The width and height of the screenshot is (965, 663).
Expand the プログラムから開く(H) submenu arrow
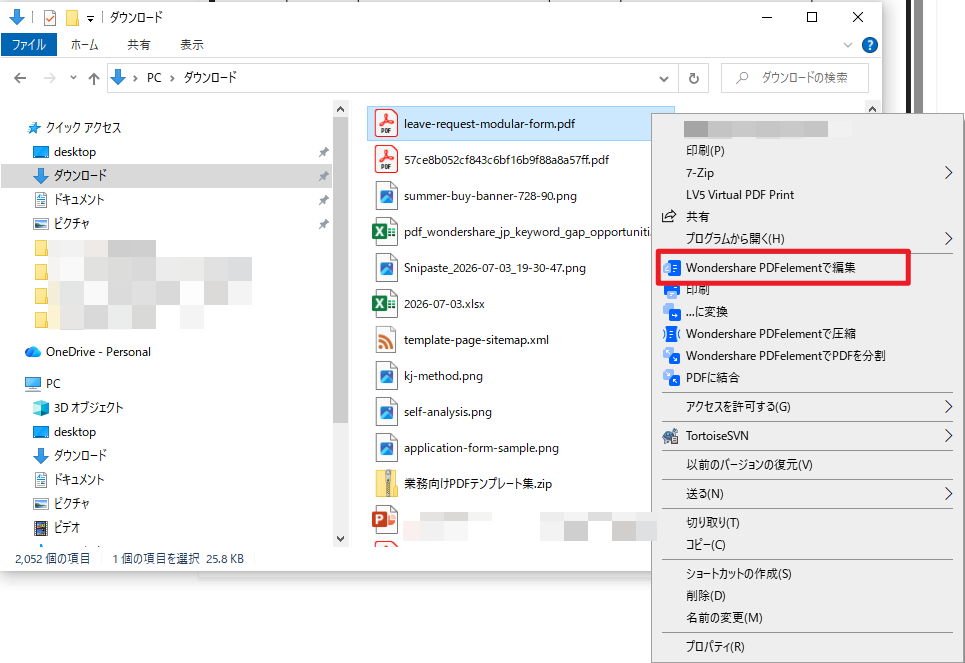coord(948,239)
